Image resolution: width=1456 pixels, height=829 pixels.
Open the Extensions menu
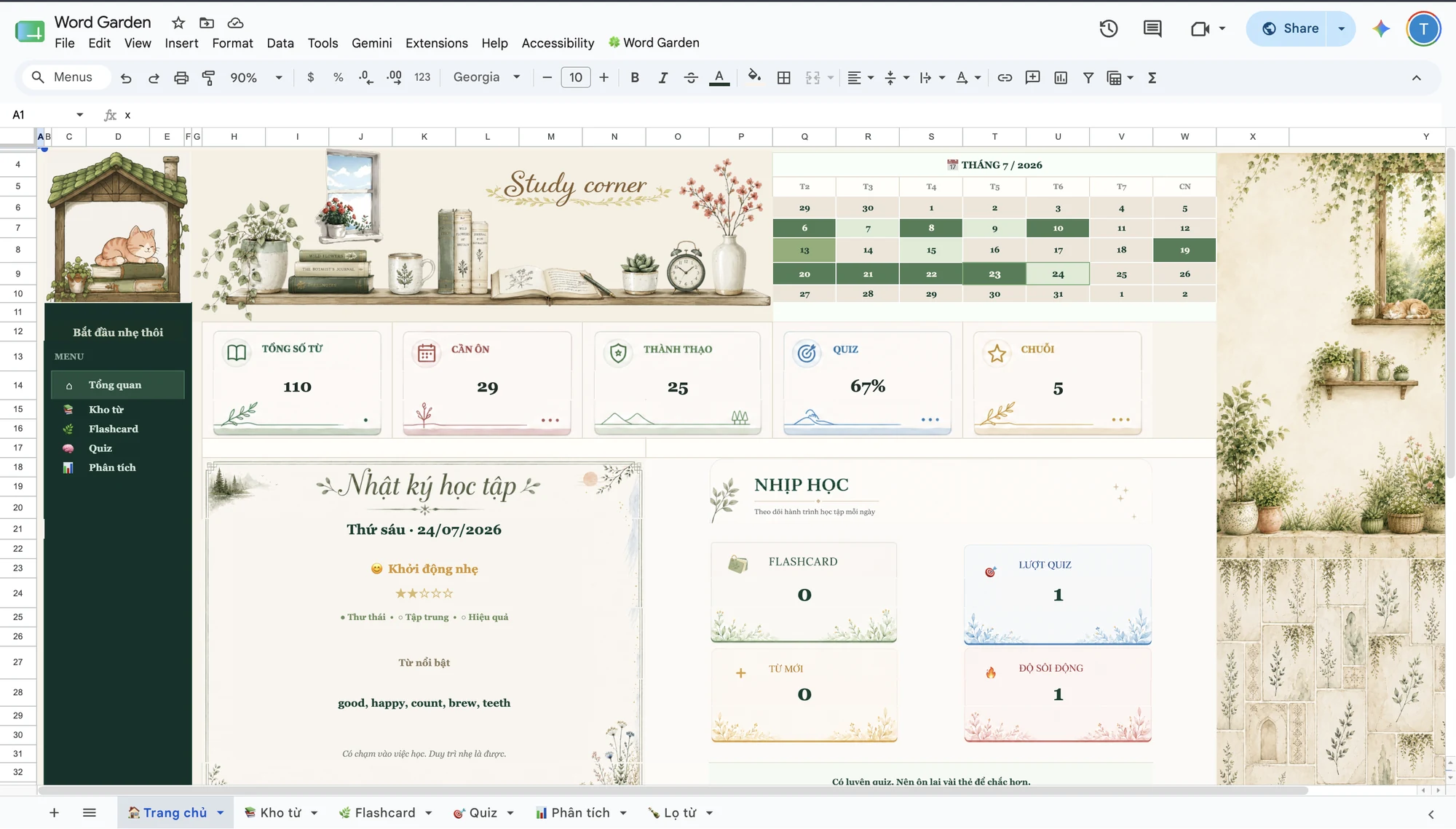pyautogui.click(x=437, y=43)
